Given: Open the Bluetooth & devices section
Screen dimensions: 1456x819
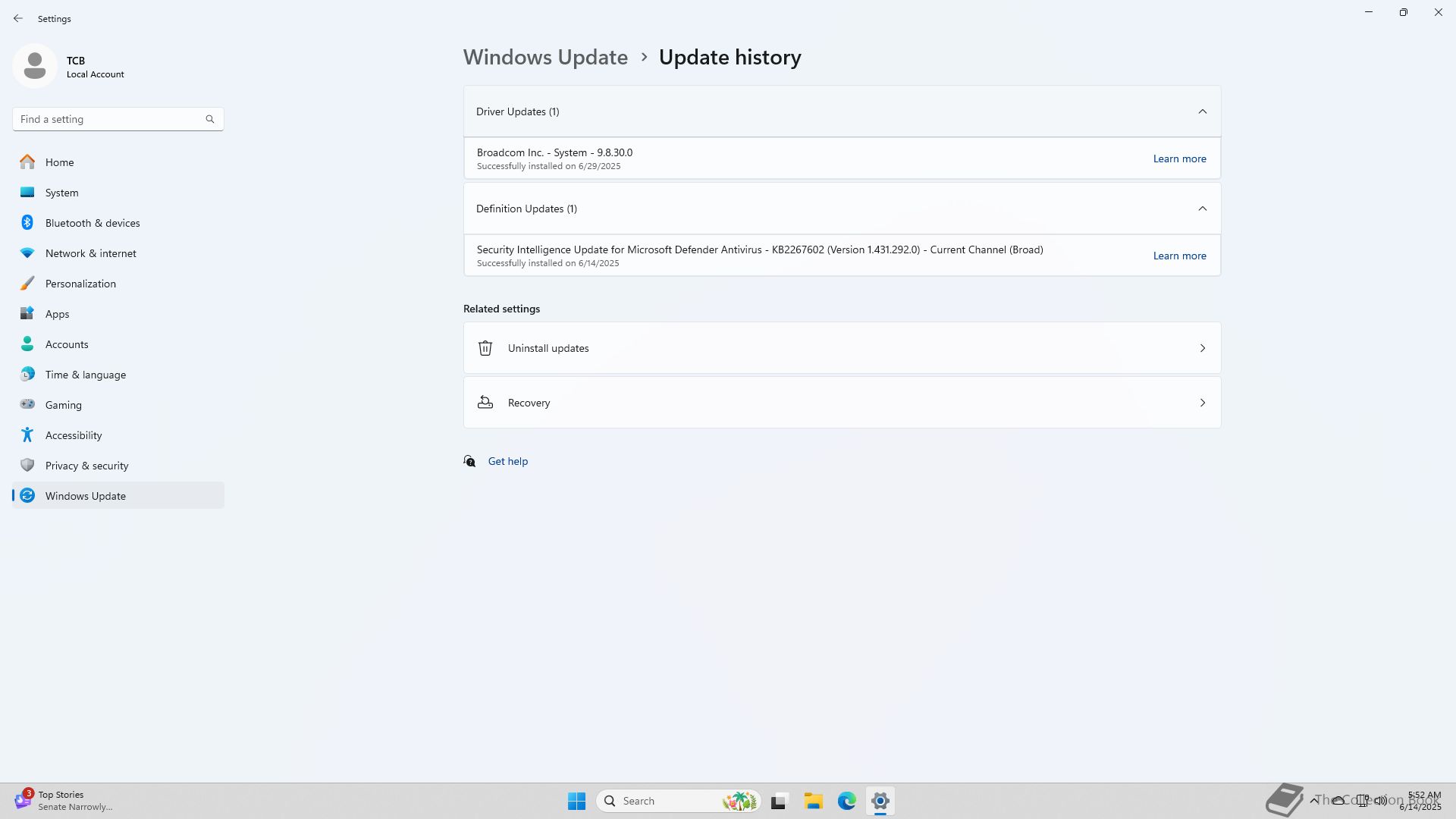Looking at the screenshot, I should (92, 223).
